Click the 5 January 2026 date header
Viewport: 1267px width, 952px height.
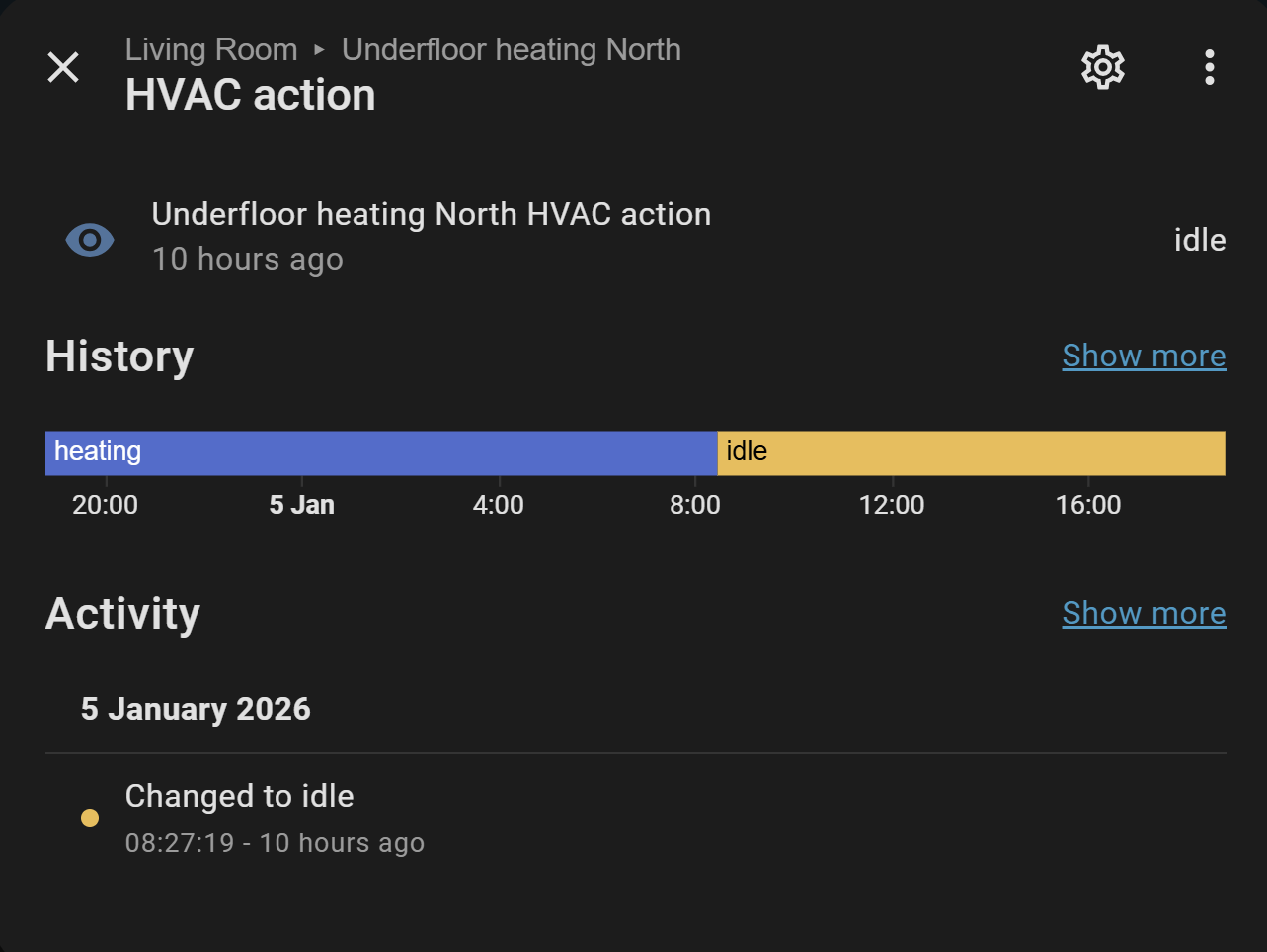196,709
